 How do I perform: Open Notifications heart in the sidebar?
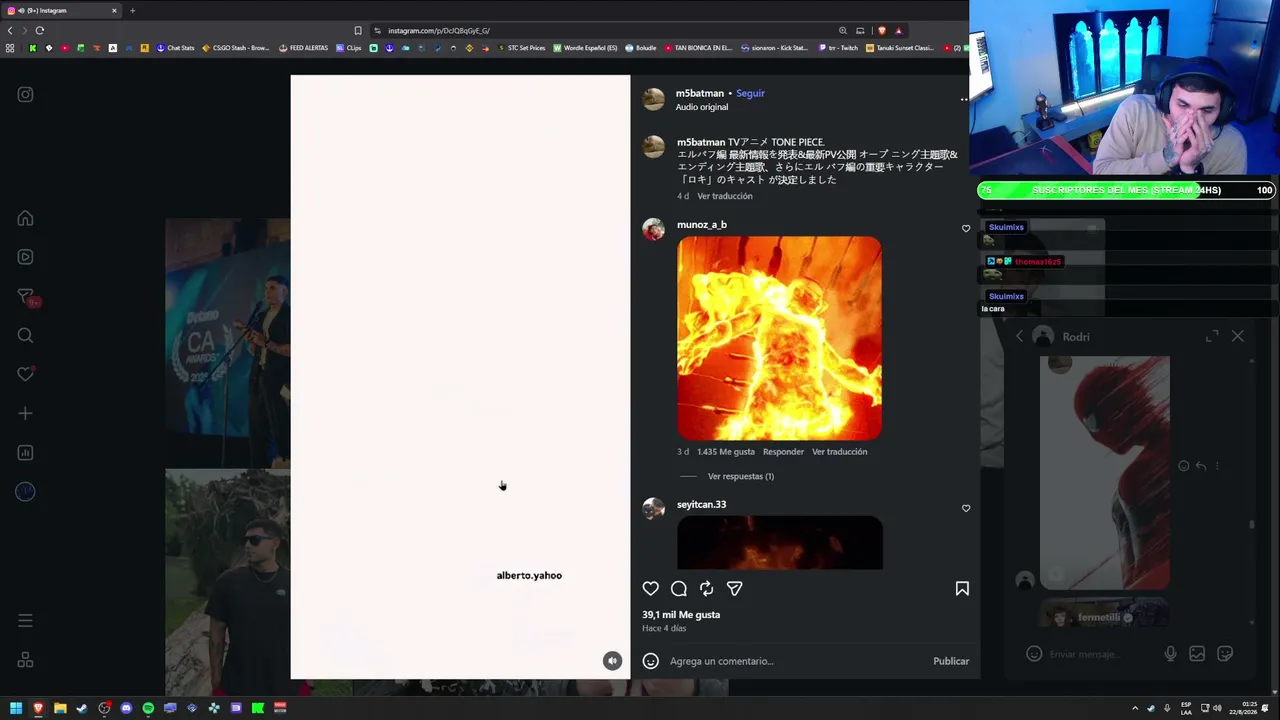point(25,374)
